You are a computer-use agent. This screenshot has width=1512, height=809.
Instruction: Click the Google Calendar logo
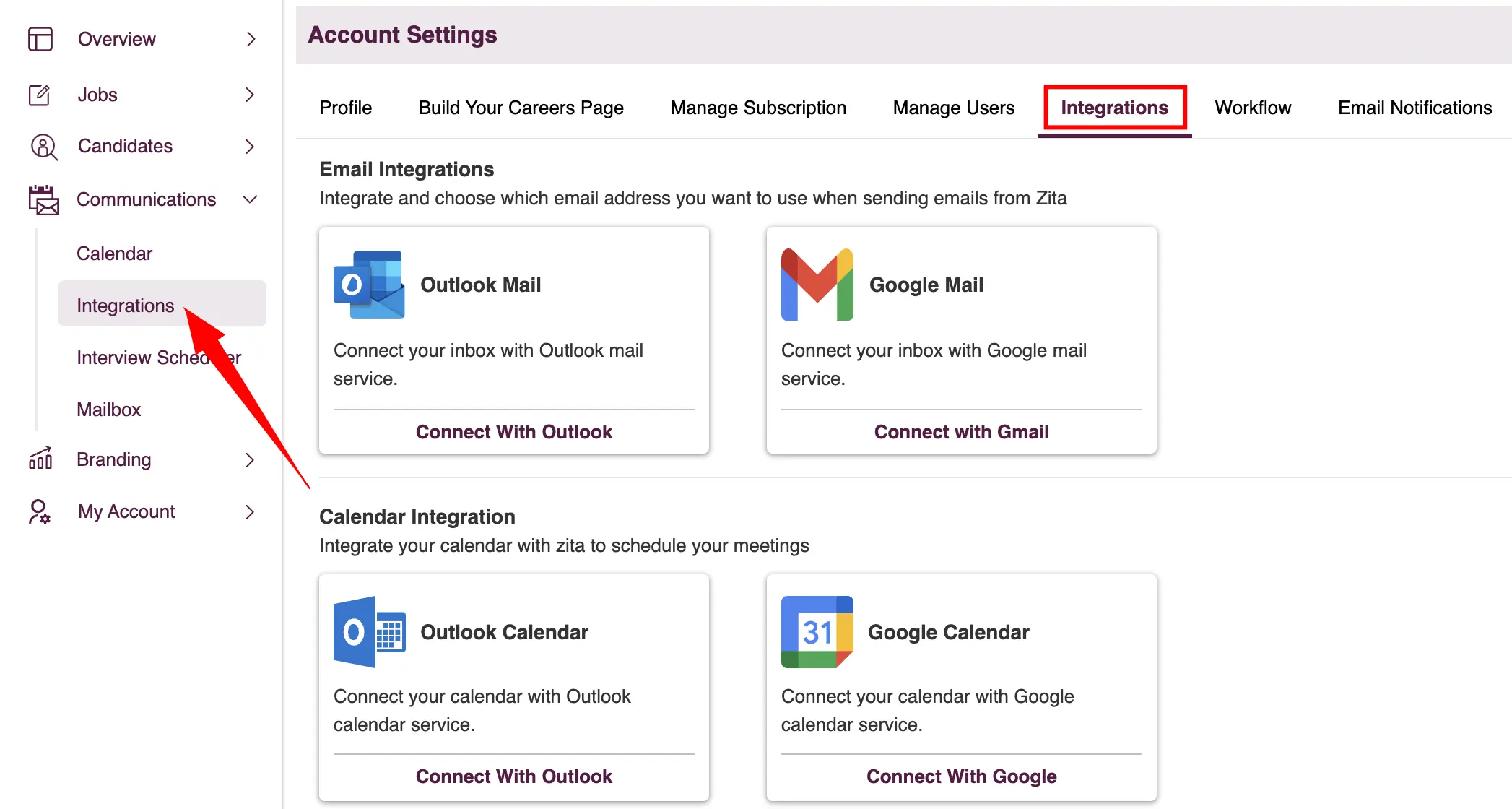point(817,632)
